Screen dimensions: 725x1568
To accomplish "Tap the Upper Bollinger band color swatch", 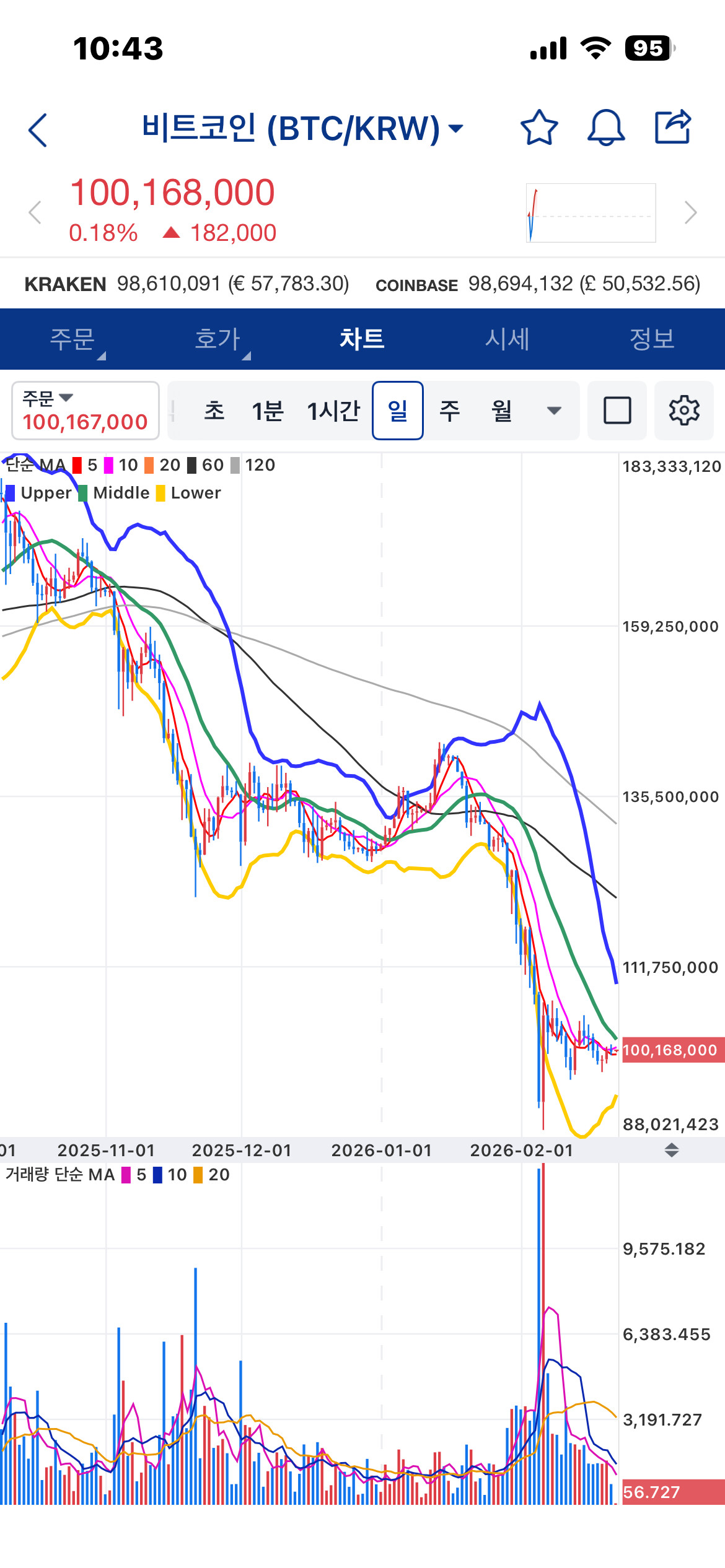I will click(x=9, y=493).
